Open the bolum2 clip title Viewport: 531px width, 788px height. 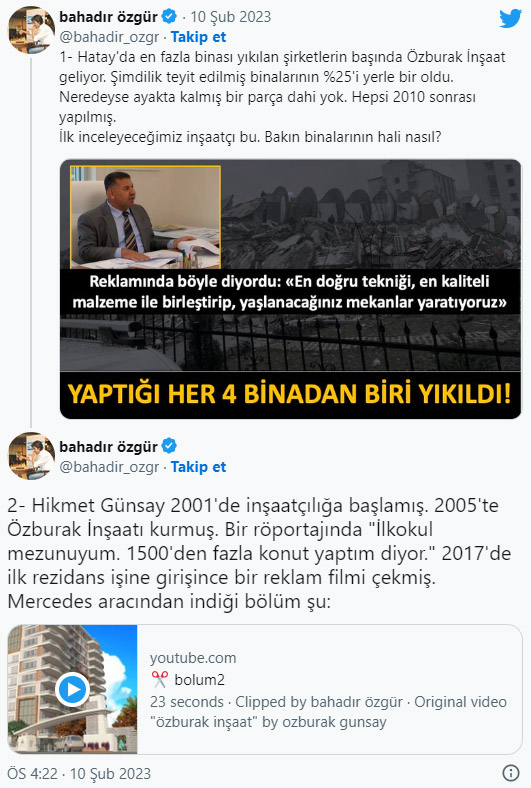point(199,679)
